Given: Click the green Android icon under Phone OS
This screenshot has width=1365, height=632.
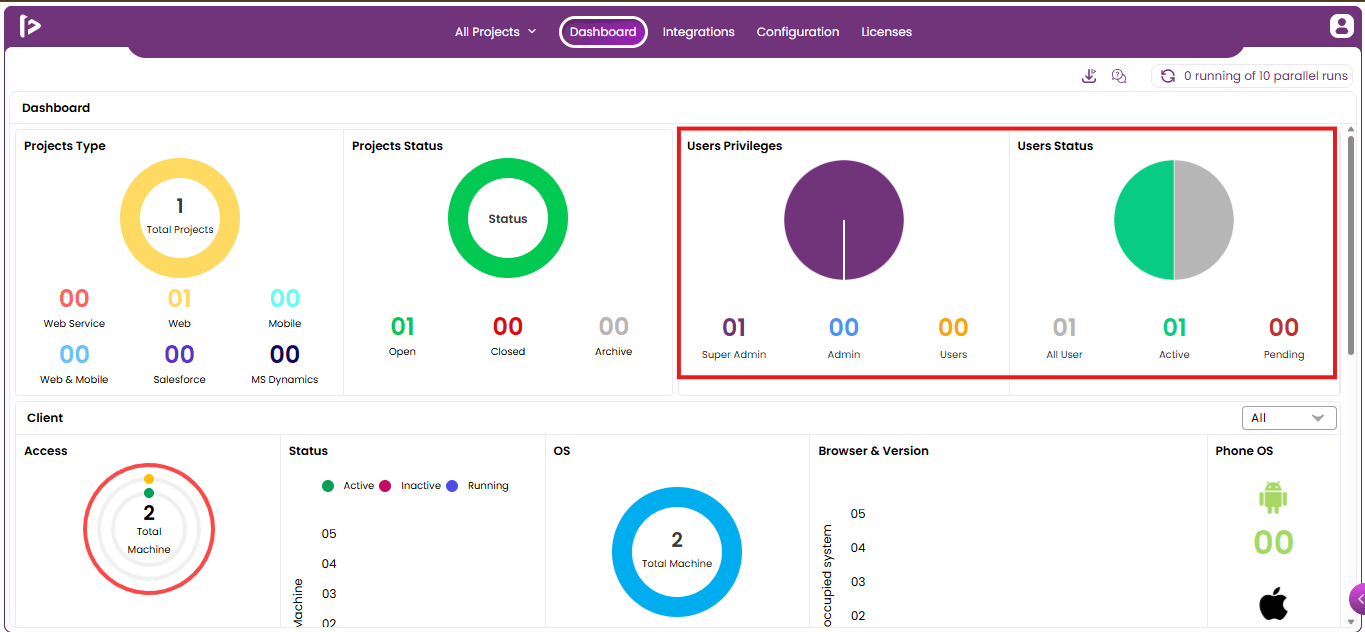Looking at the screenshot, I should (x=1273, y=497).
